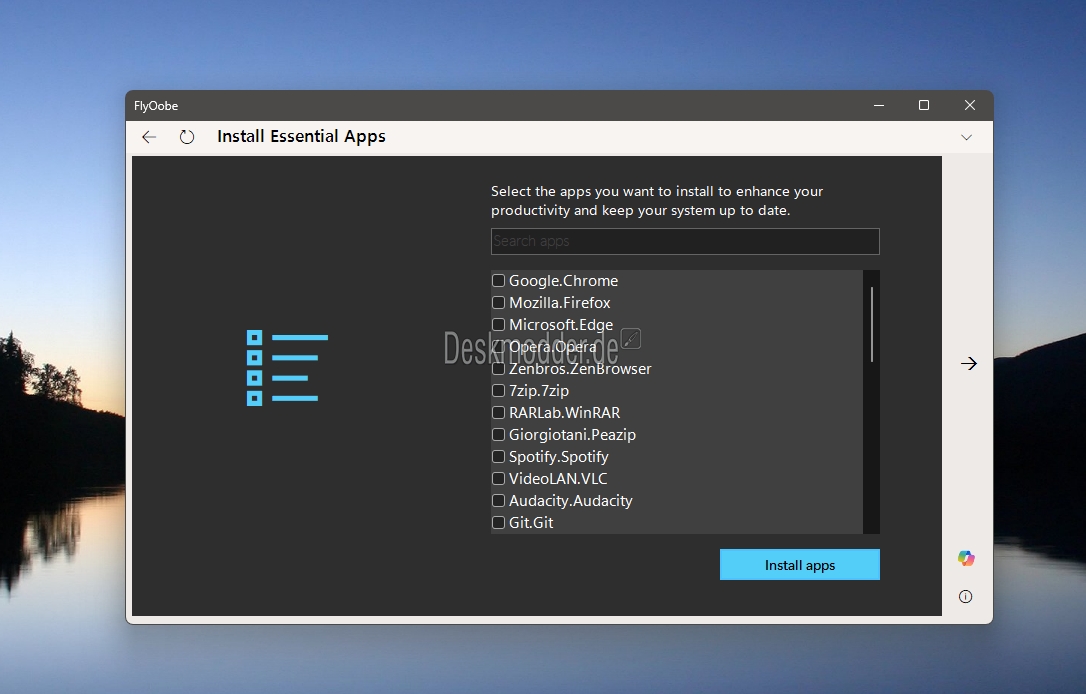
Task: Click the app list scrollbar thumb
Action: (x=871, y=324)
